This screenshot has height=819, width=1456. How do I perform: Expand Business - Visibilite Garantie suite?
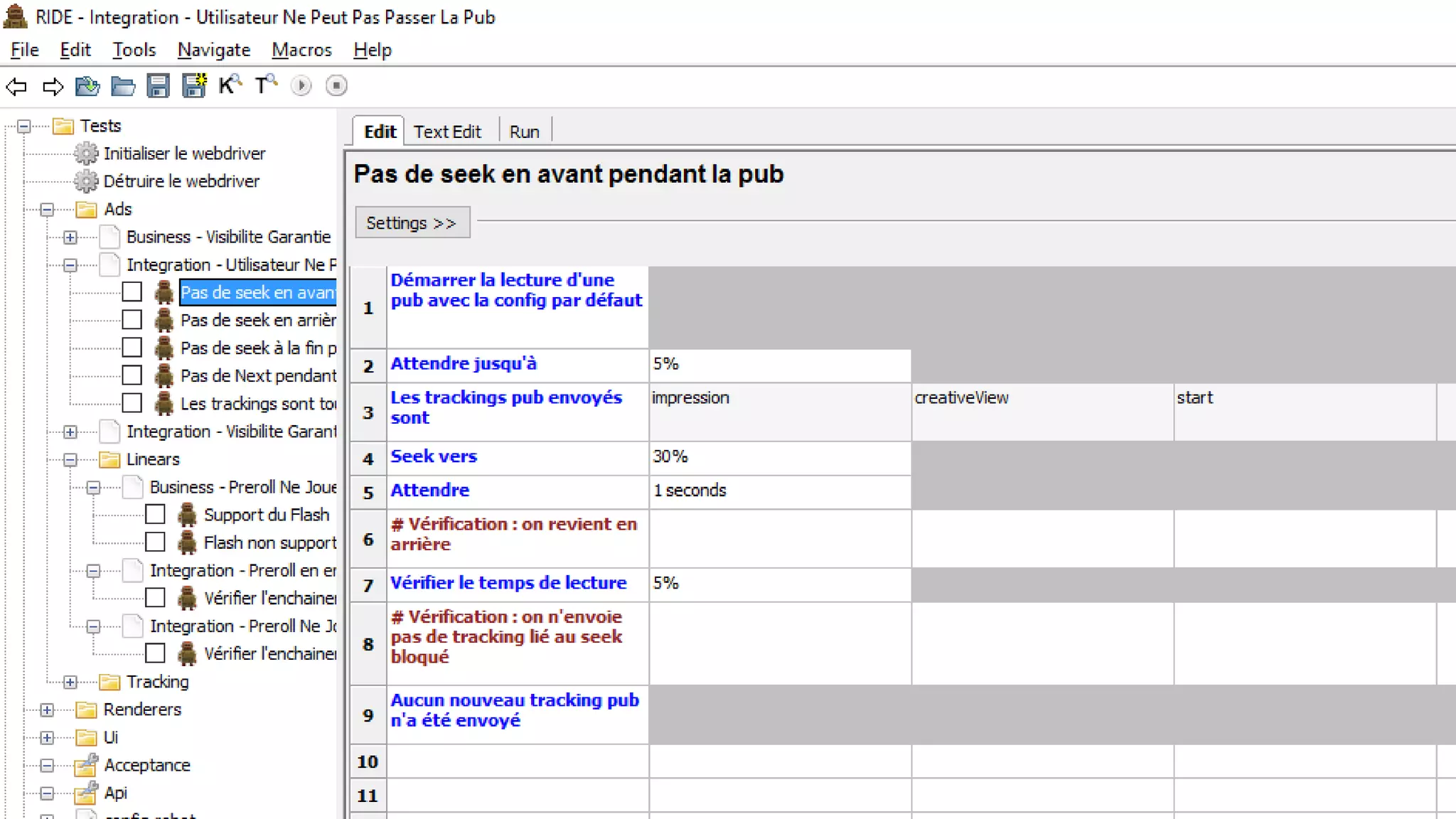click(70, 237)
